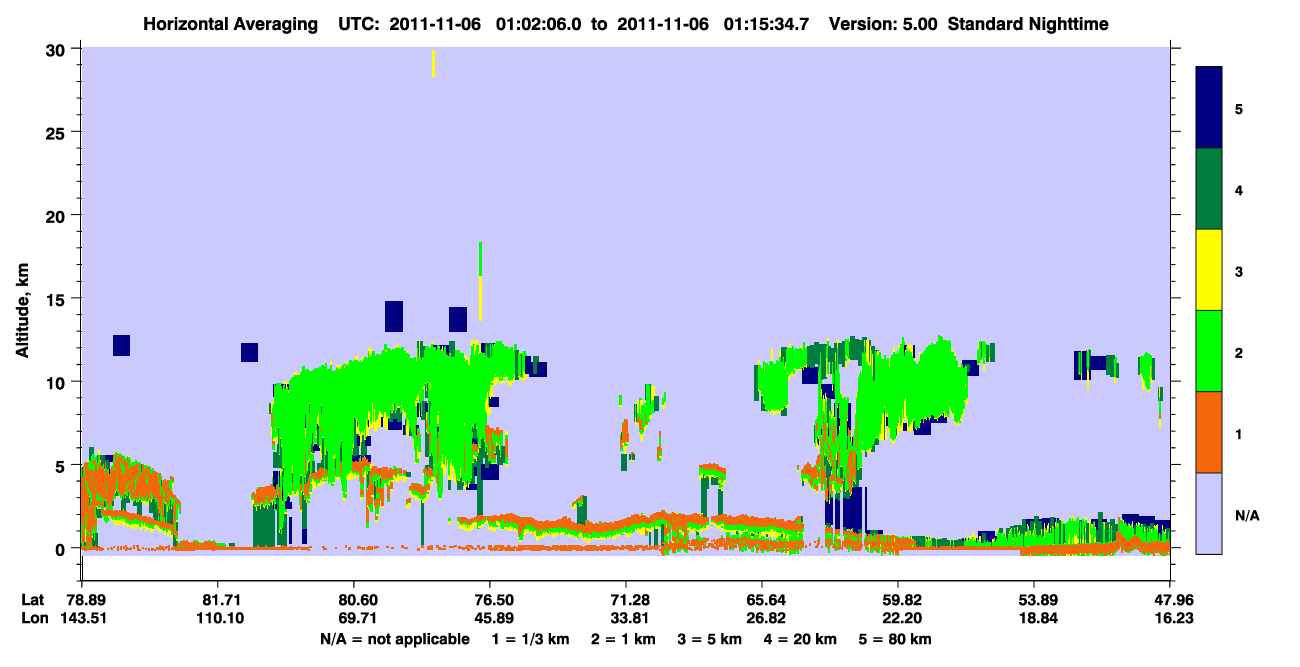
Task: Click the lavender N/A legend swatch
Action: [x=1209, y=513]
